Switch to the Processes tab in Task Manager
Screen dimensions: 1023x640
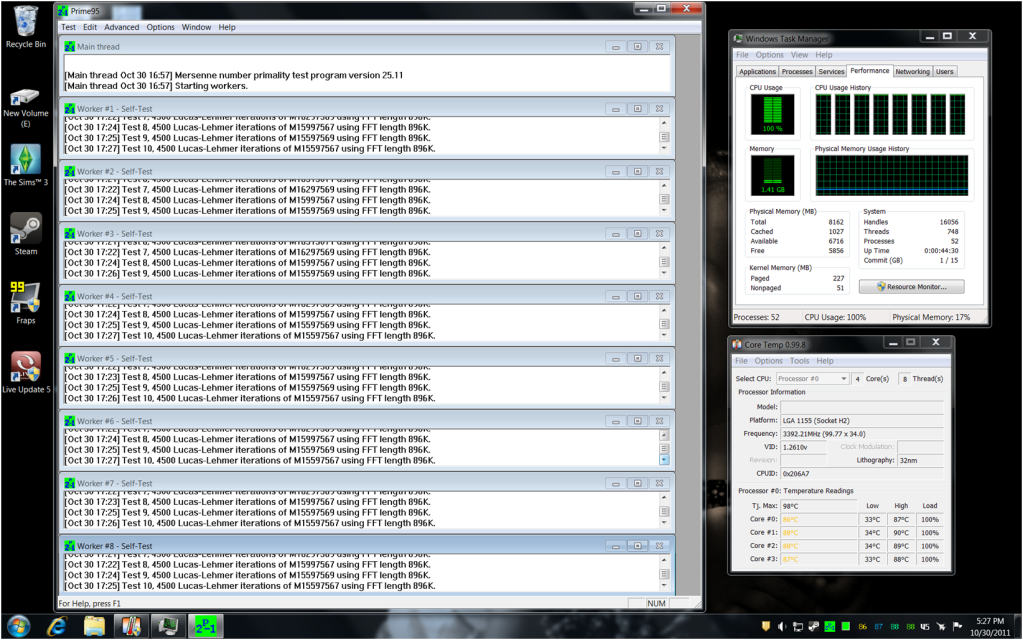[x=797, y=72]
